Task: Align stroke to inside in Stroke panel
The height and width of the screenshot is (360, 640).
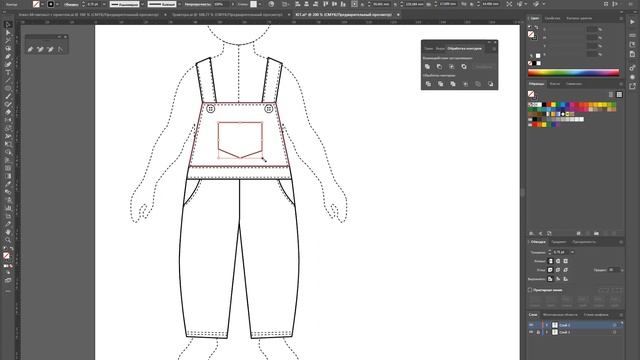Action: pyautogui.click(x=558, y=279)
